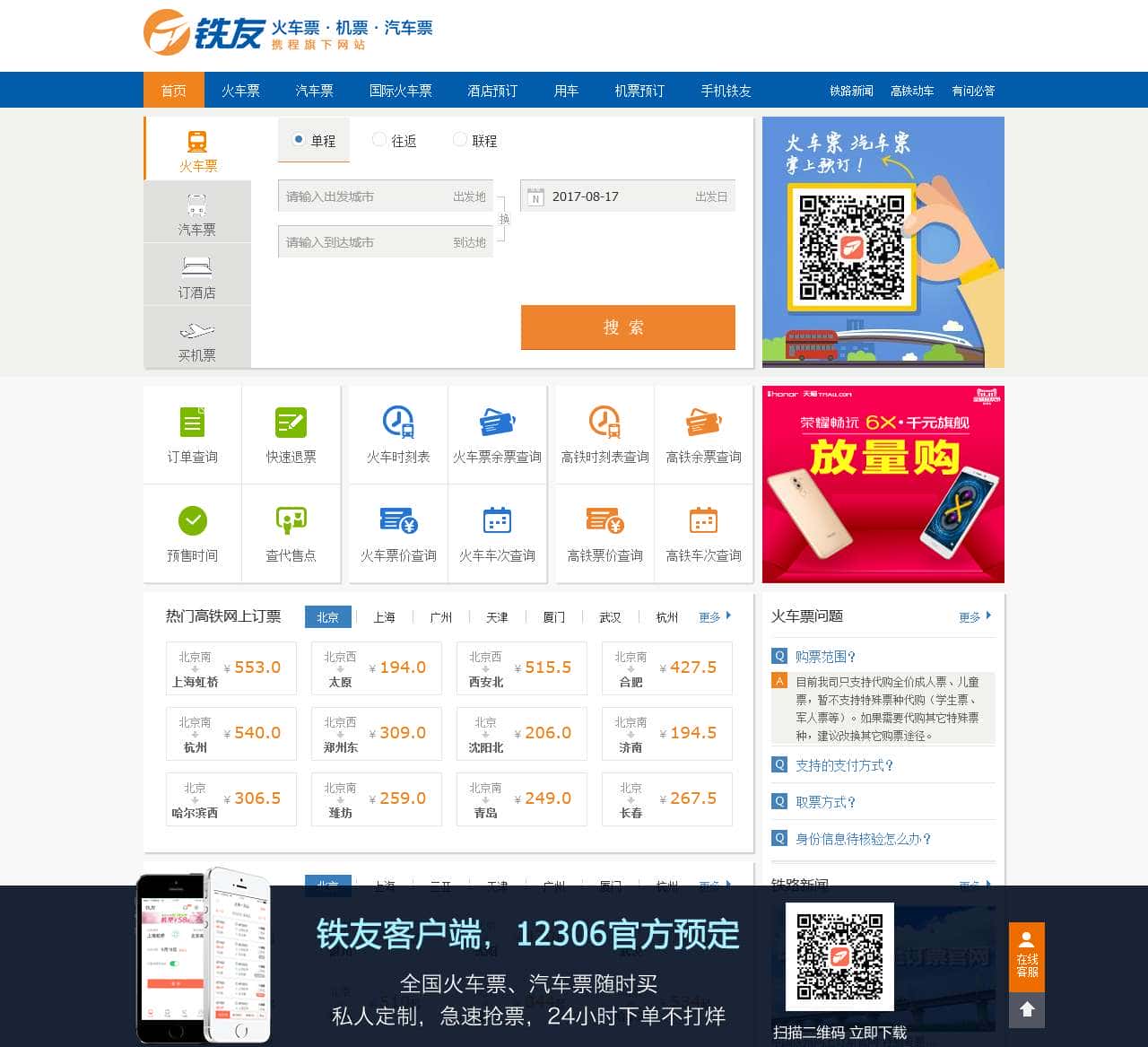The height and width of the screenshot is (1047, 1148).
Task: Open the 订酒店 hotel bed icon
Action: coord(197,267)
